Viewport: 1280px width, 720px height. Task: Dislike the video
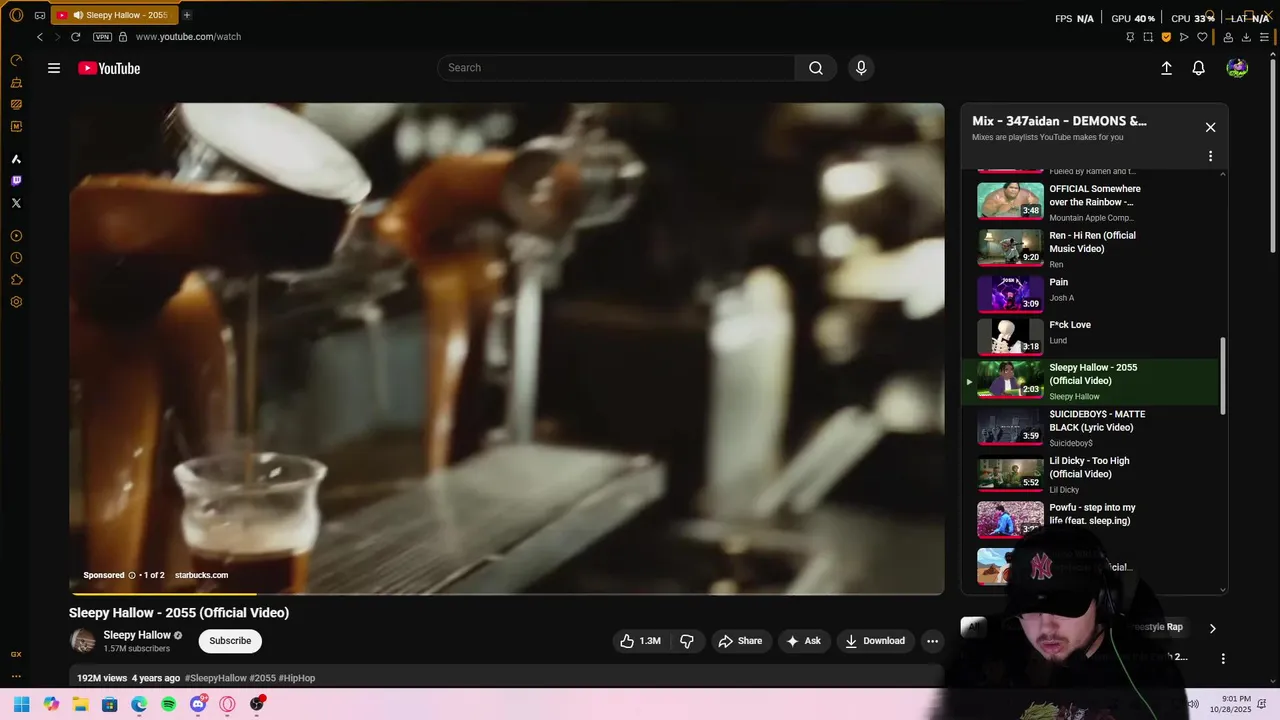(x=687, y=641)
